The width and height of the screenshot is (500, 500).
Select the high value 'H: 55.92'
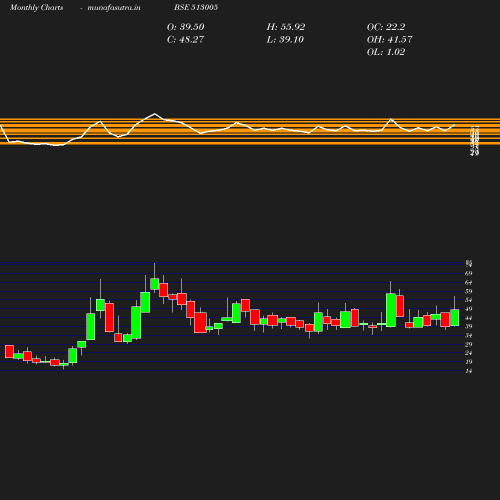point(286,27)
